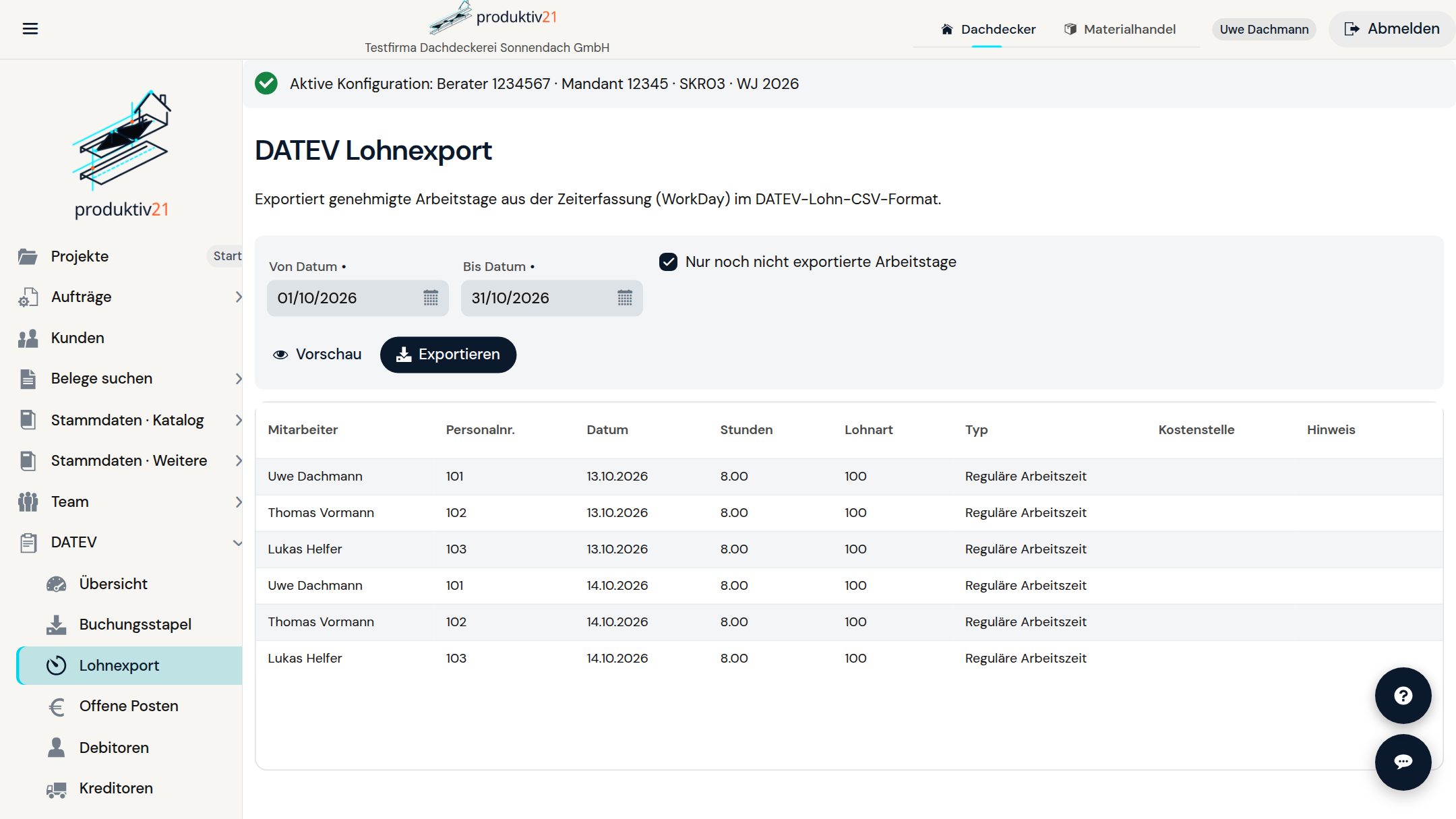Click the Start badge next to Projekte
The height and width of the screenshot is (819, 1456).
[226, 256]
